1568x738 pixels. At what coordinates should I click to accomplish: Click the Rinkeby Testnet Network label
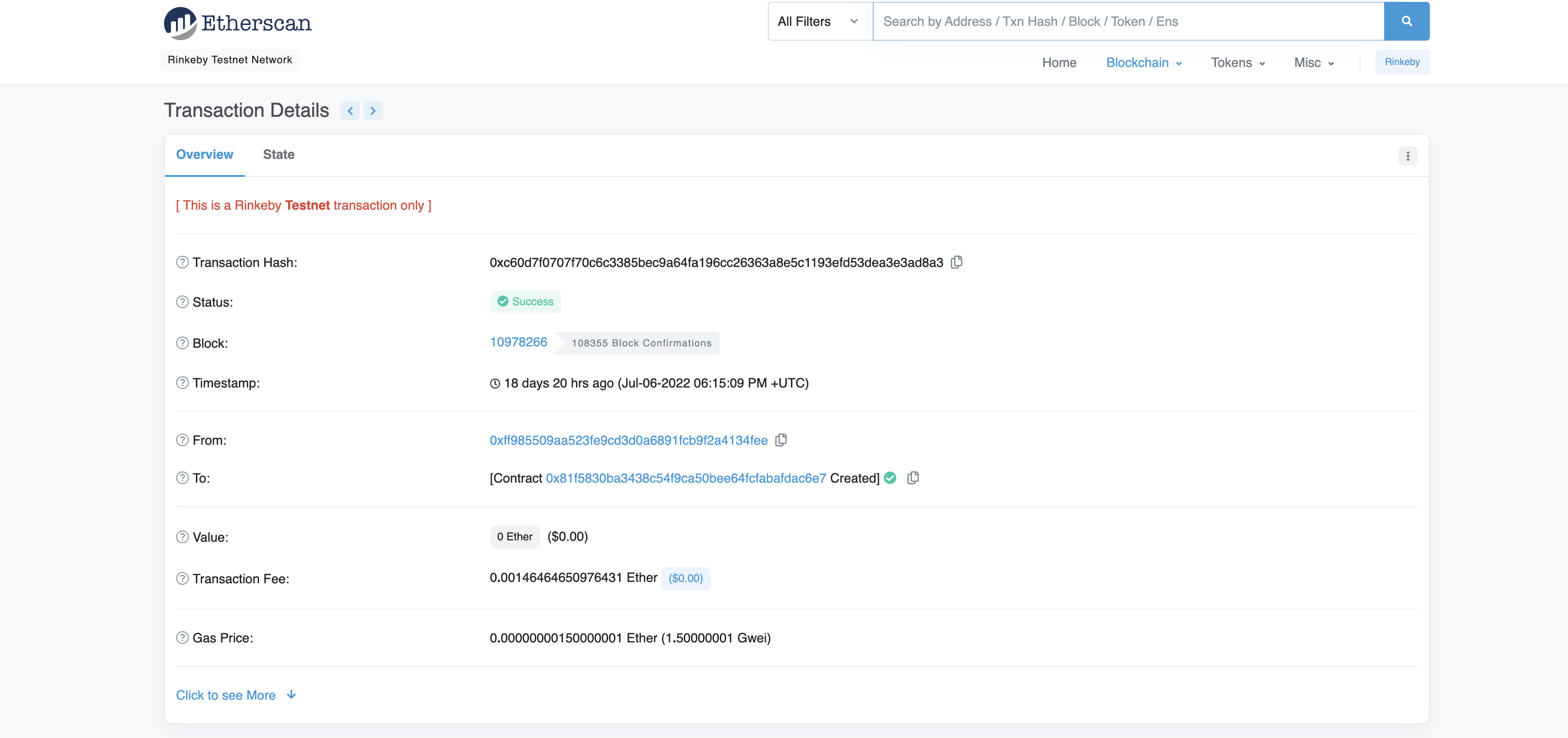click(230, 60)
